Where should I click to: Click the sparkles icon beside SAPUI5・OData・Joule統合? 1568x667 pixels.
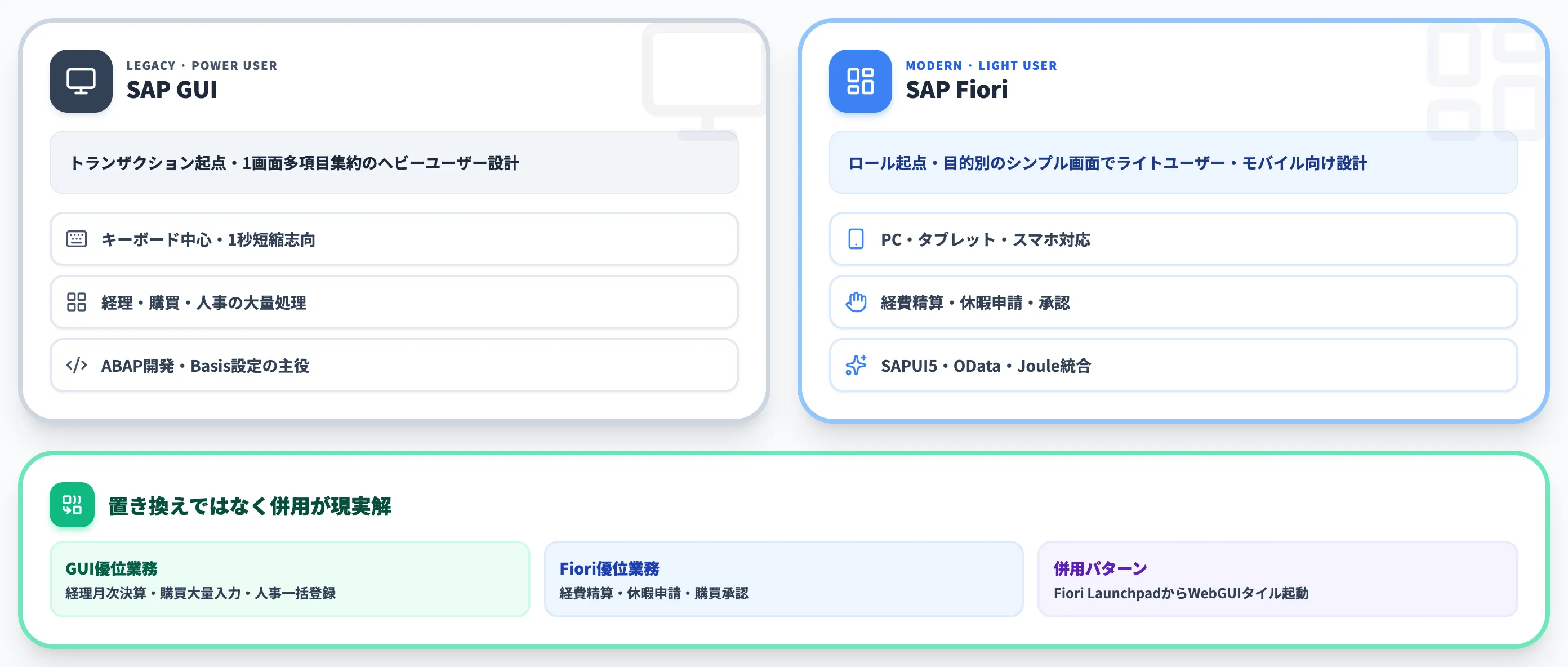click(856, 365)
